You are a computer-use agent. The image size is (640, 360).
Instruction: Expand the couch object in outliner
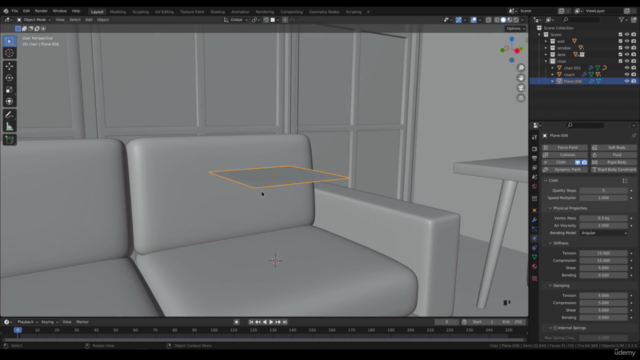[x=553, y=74]
